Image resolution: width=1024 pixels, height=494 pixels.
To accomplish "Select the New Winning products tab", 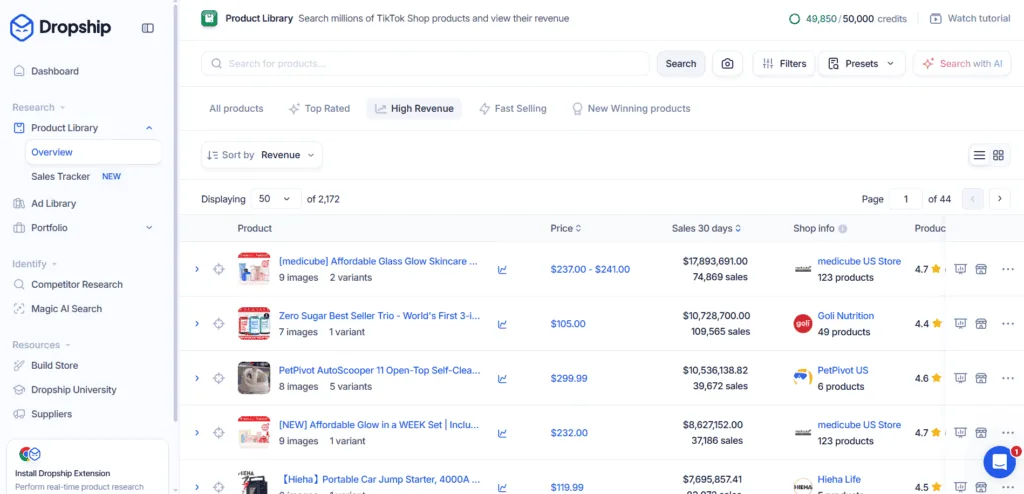I will [x=631, y=108].
